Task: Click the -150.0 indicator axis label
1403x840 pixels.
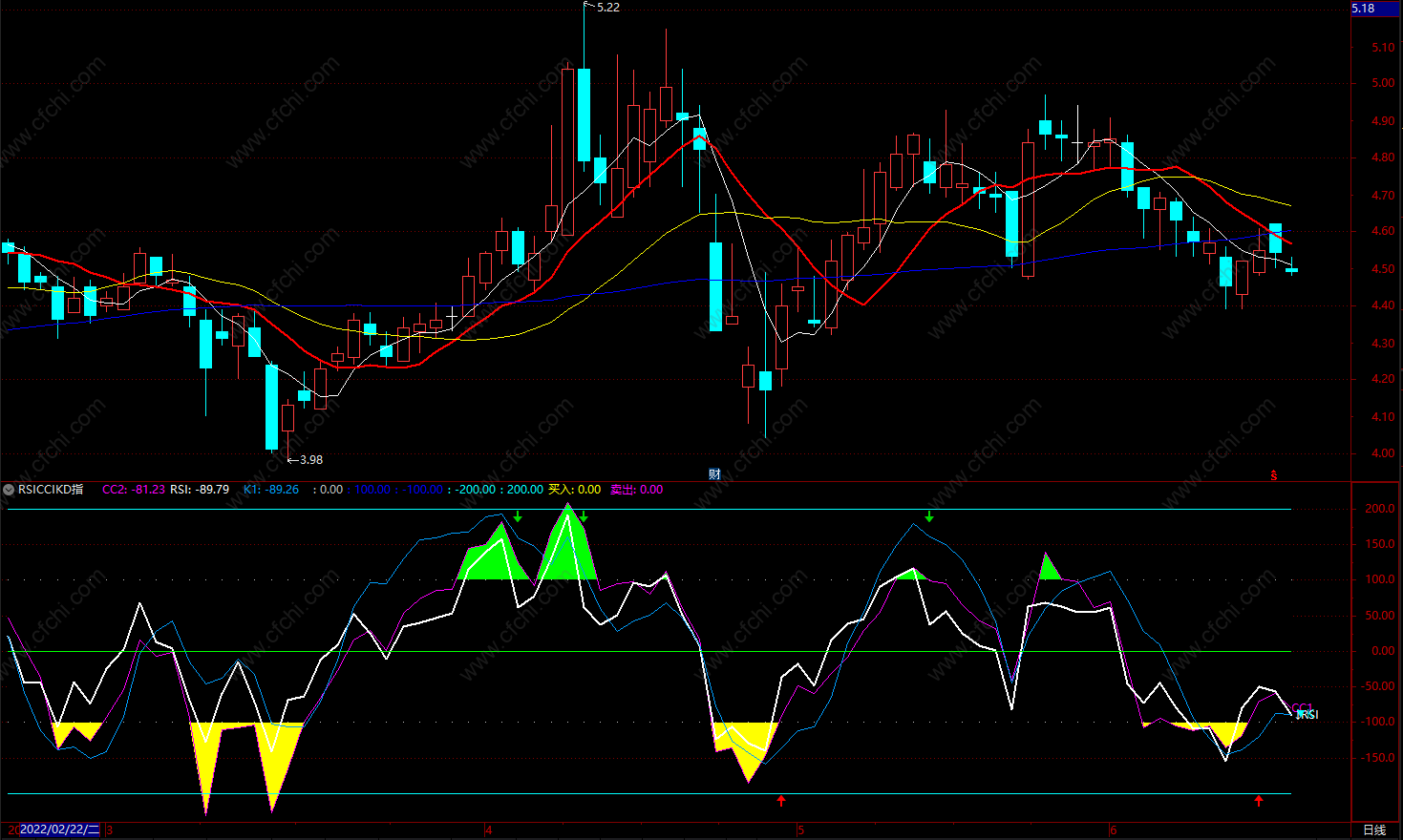Action: [1377, 758]
